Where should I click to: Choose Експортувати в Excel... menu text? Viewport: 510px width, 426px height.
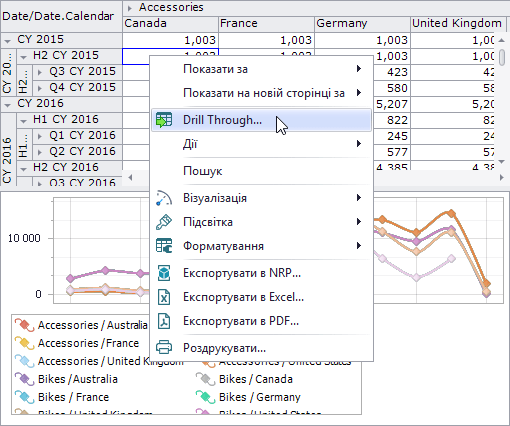coord(243,297)
